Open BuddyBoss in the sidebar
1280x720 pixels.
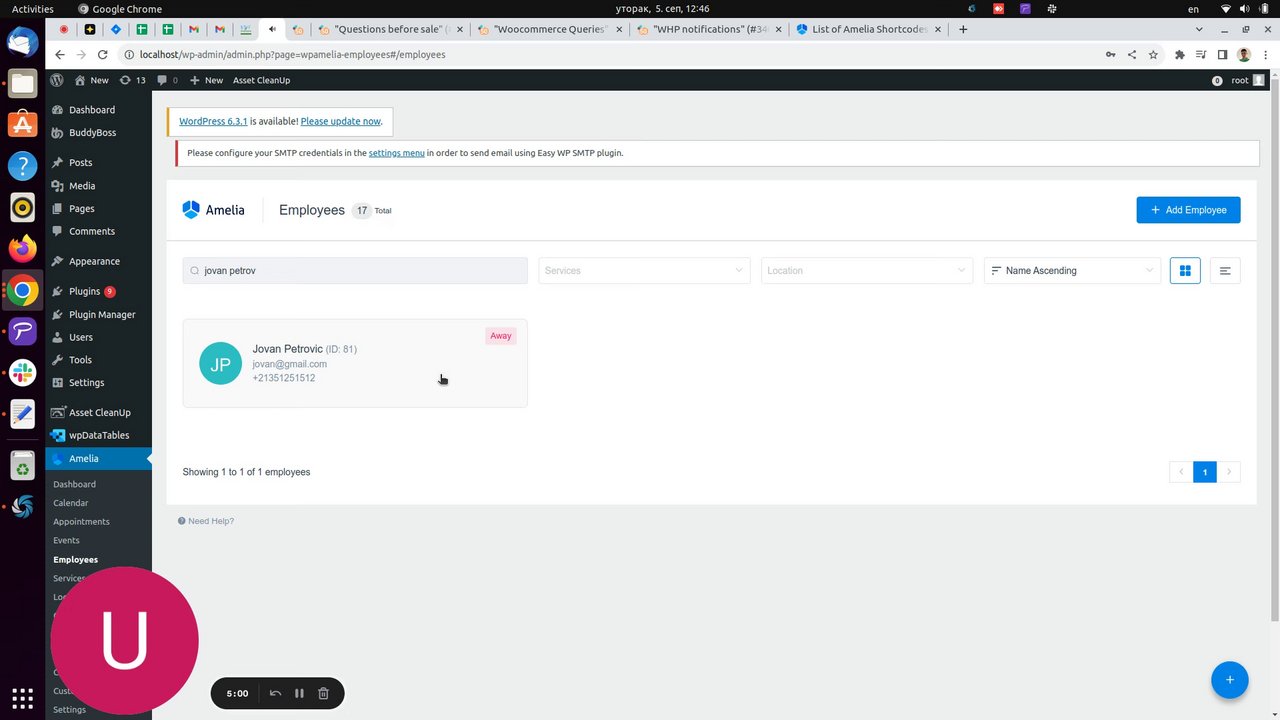(x=92, y=132)
